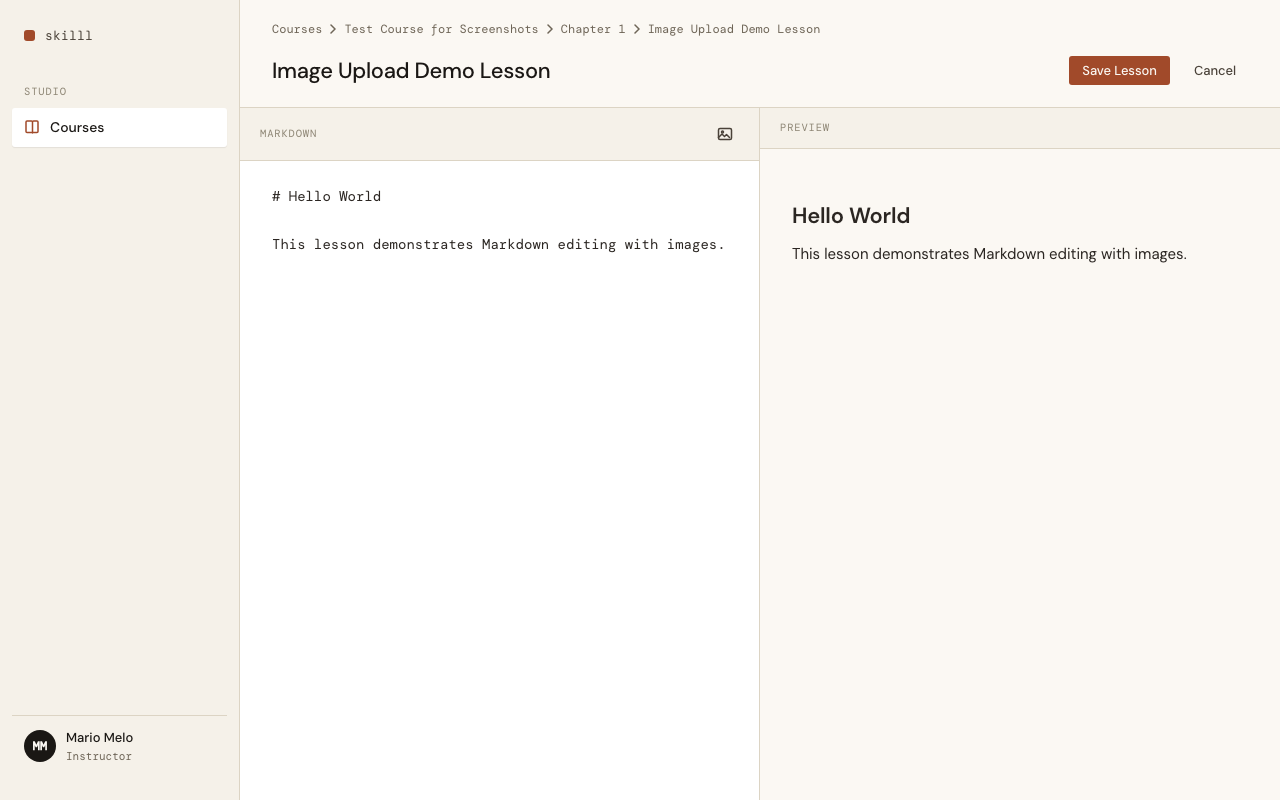This screenshot has width=1280, height=800.
Task: Click the PREVIEW panel label
Action: [x=805, y=128]
